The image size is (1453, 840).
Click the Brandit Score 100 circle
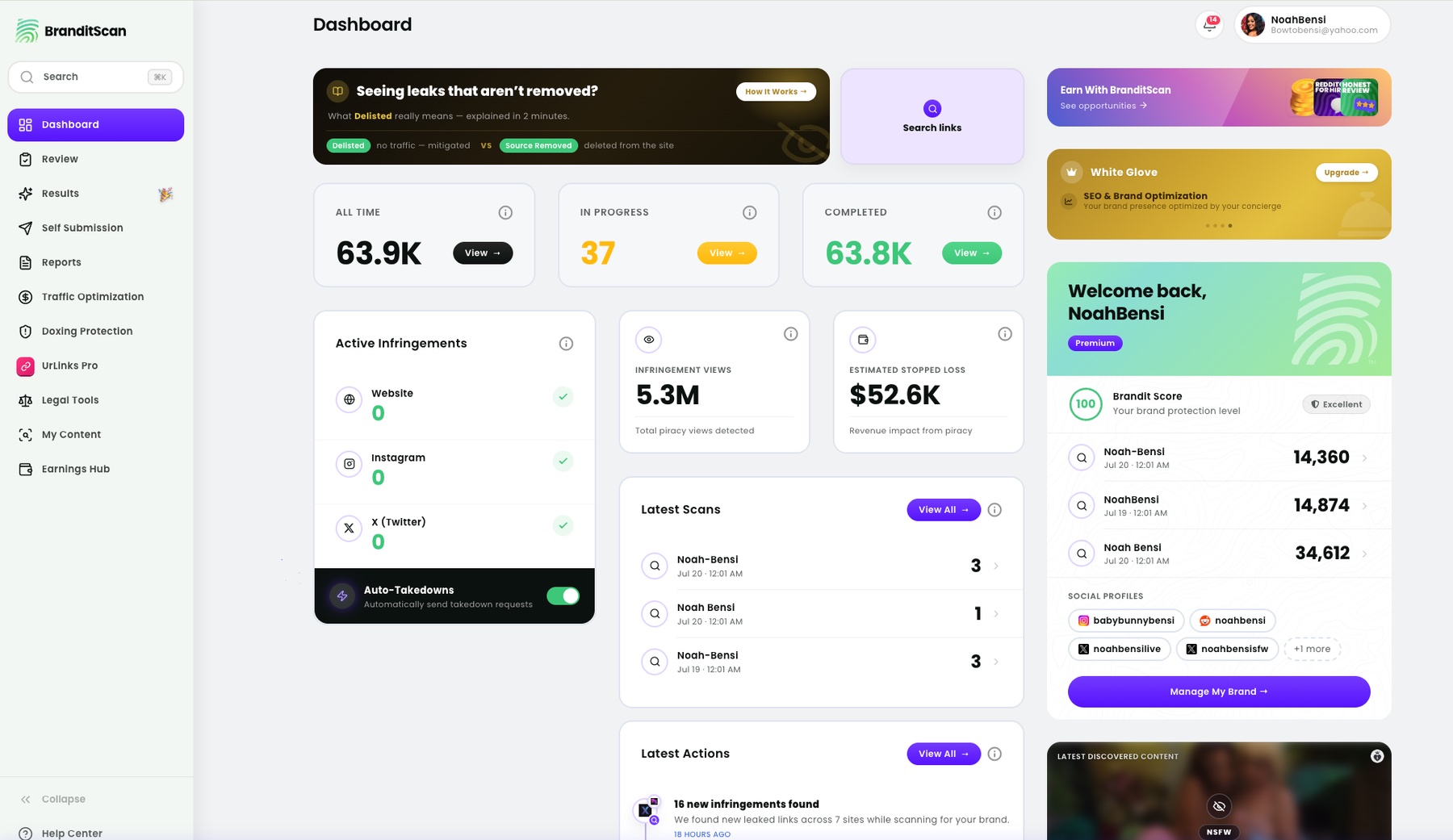(1086, 404)
